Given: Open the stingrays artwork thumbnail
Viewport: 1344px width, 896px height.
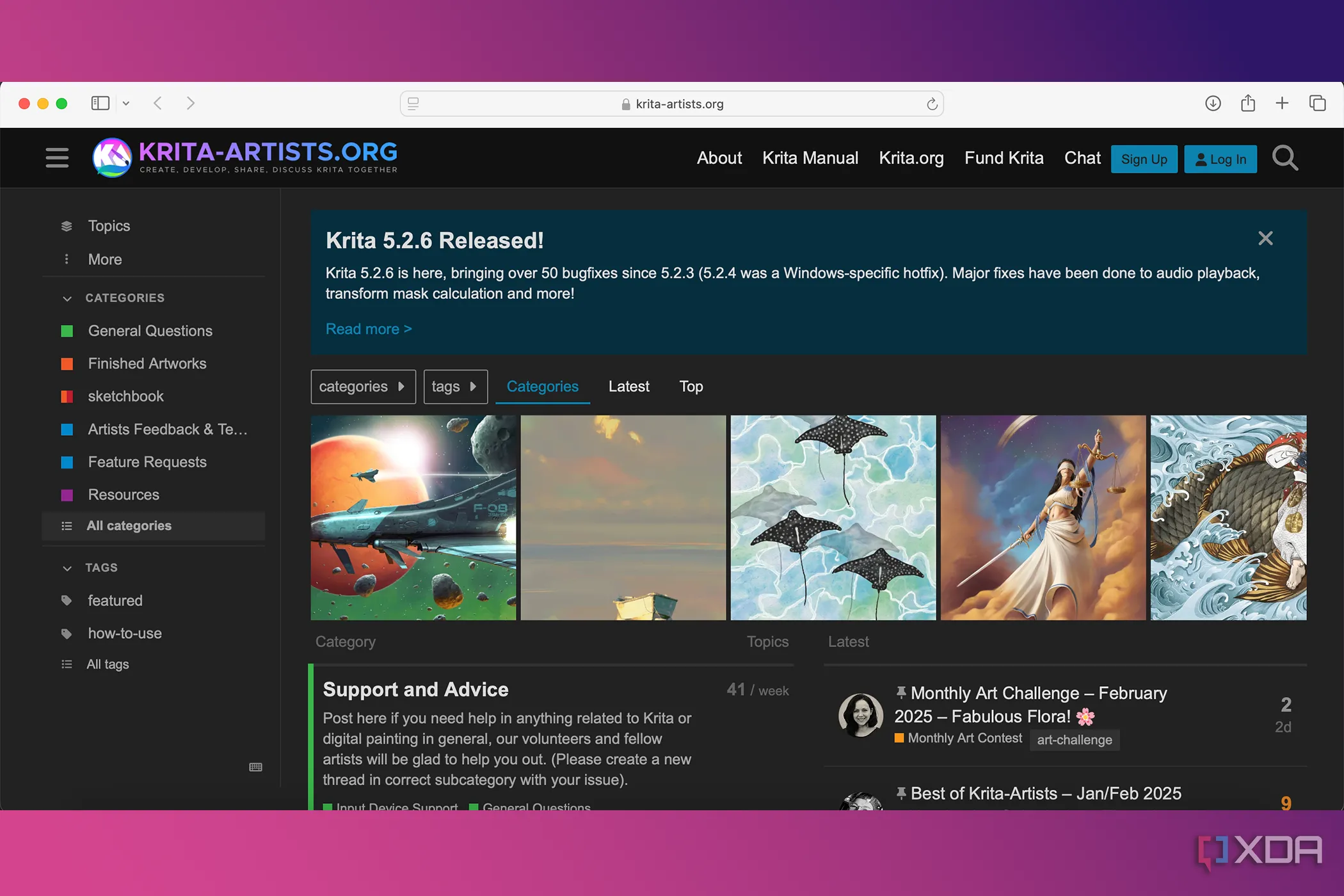Looking at the screenshot, I should click(x=833, y=518).
